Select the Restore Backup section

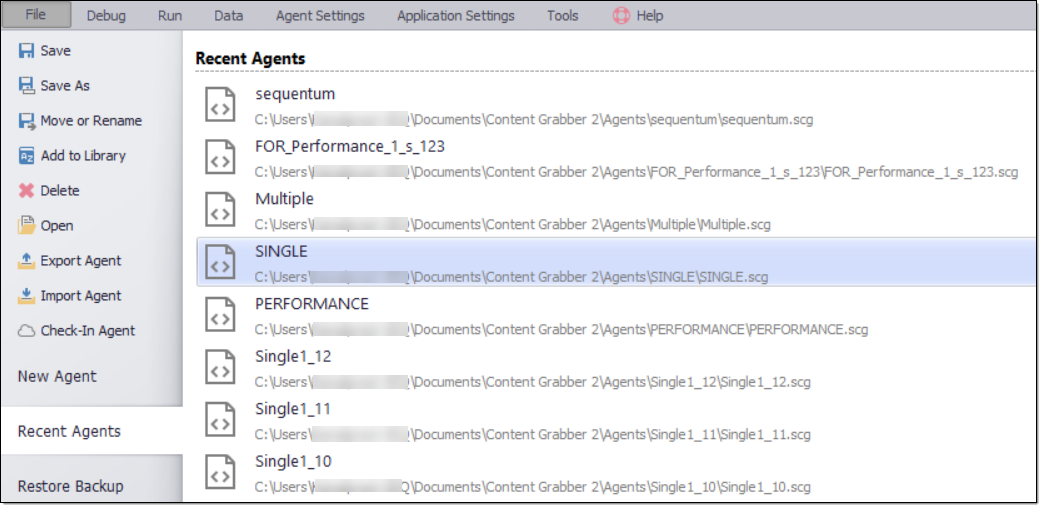(x=70, y=487)
